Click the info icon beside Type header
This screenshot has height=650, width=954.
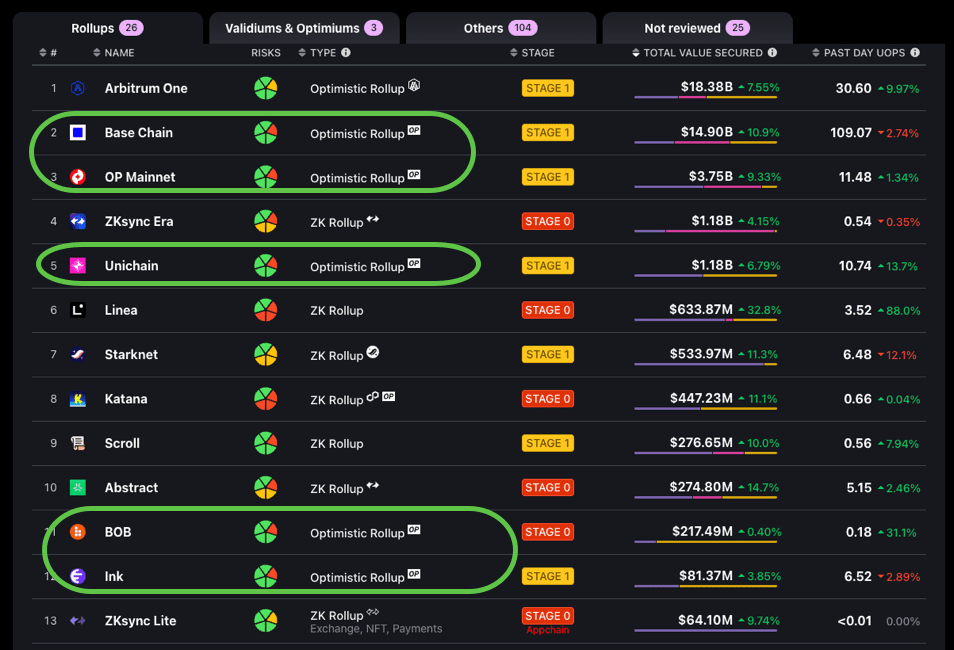click(346, 53)
